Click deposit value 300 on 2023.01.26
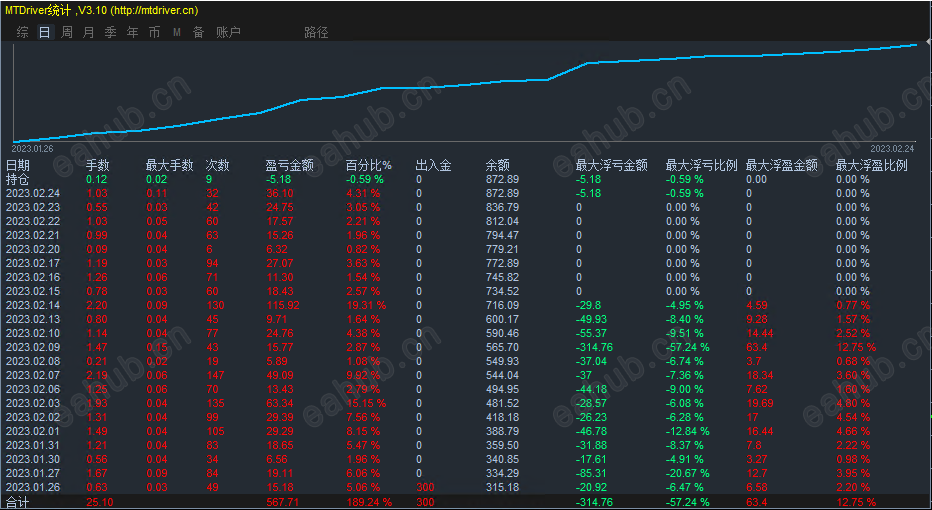This screenshot has width=932, height=510. (x=425, y=487)
